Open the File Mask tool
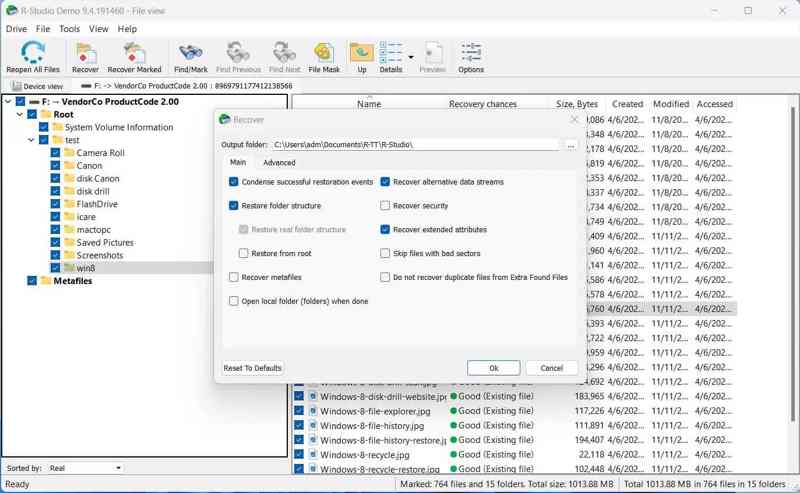800x493 pixels. coord(323,53)
